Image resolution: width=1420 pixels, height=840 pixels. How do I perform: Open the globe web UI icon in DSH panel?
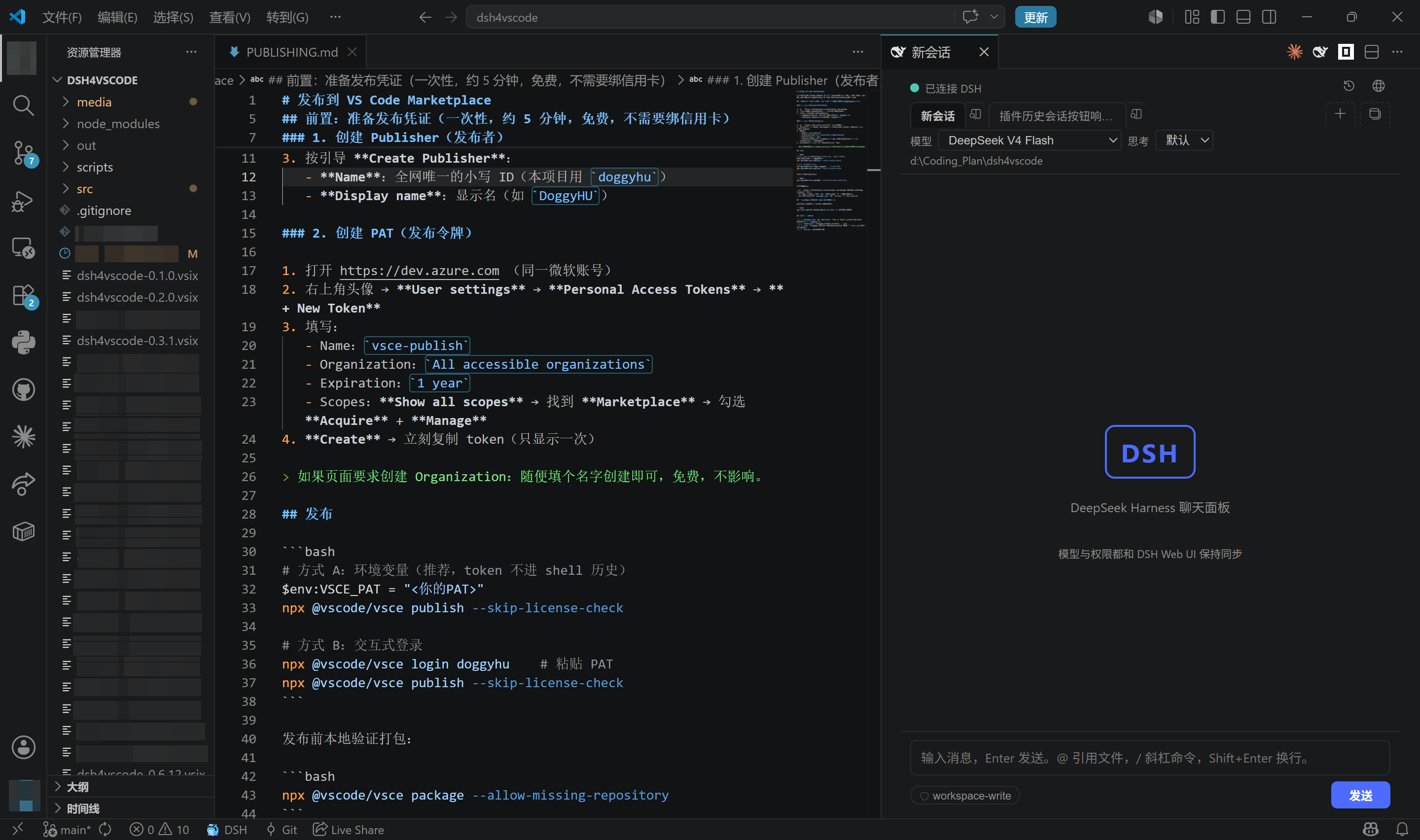click(1379, 86)
